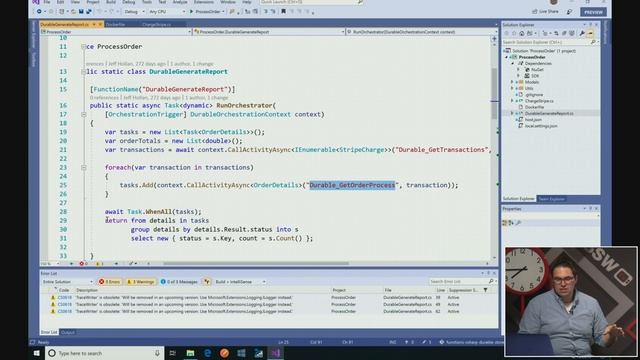Click the Error List column filter funnel

(x=485, y=290)
